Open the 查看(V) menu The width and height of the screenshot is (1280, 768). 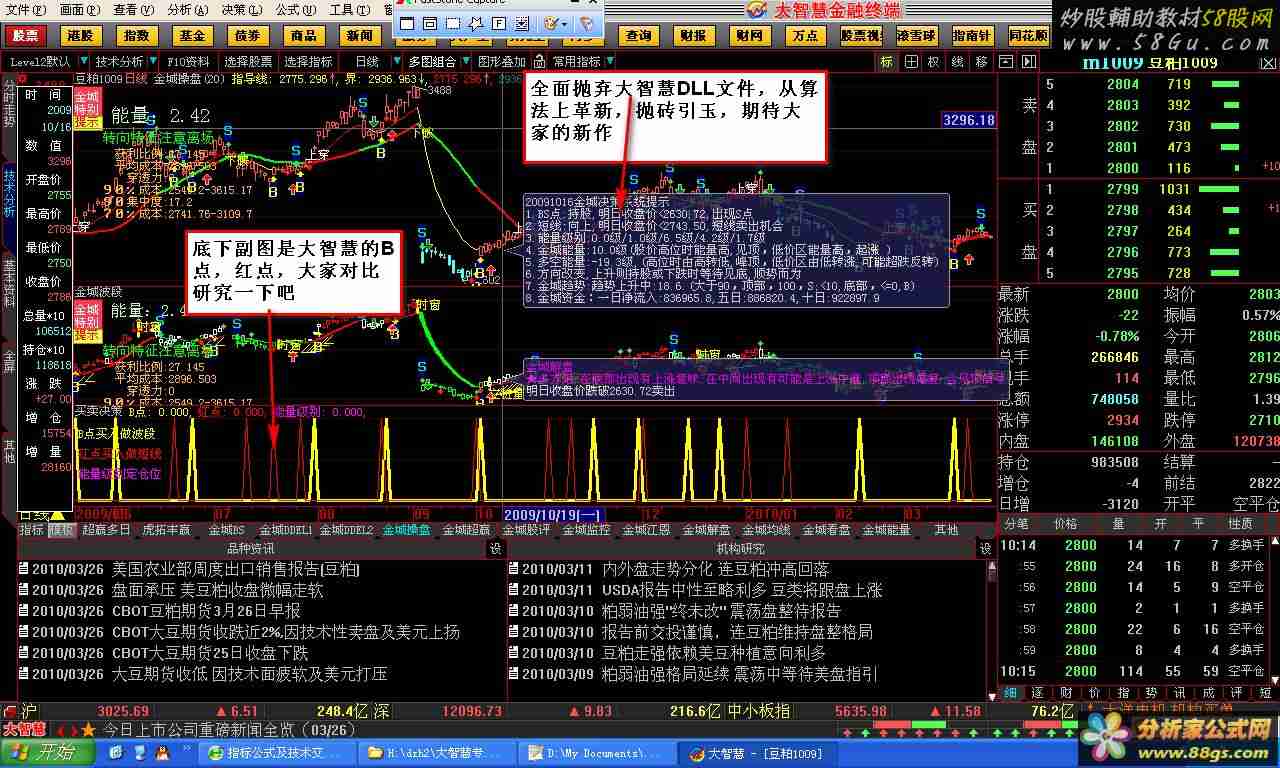[133, 9]
